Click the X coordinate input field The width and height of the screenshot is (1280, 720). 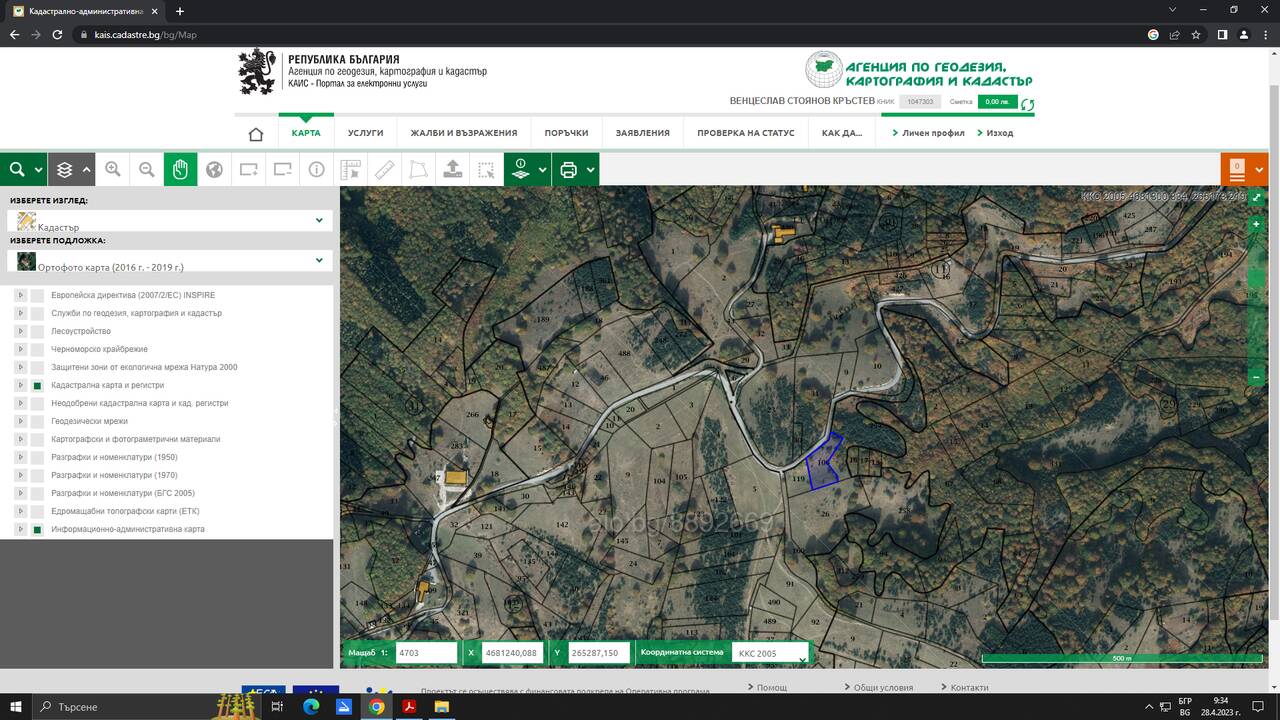pos(513,653)
